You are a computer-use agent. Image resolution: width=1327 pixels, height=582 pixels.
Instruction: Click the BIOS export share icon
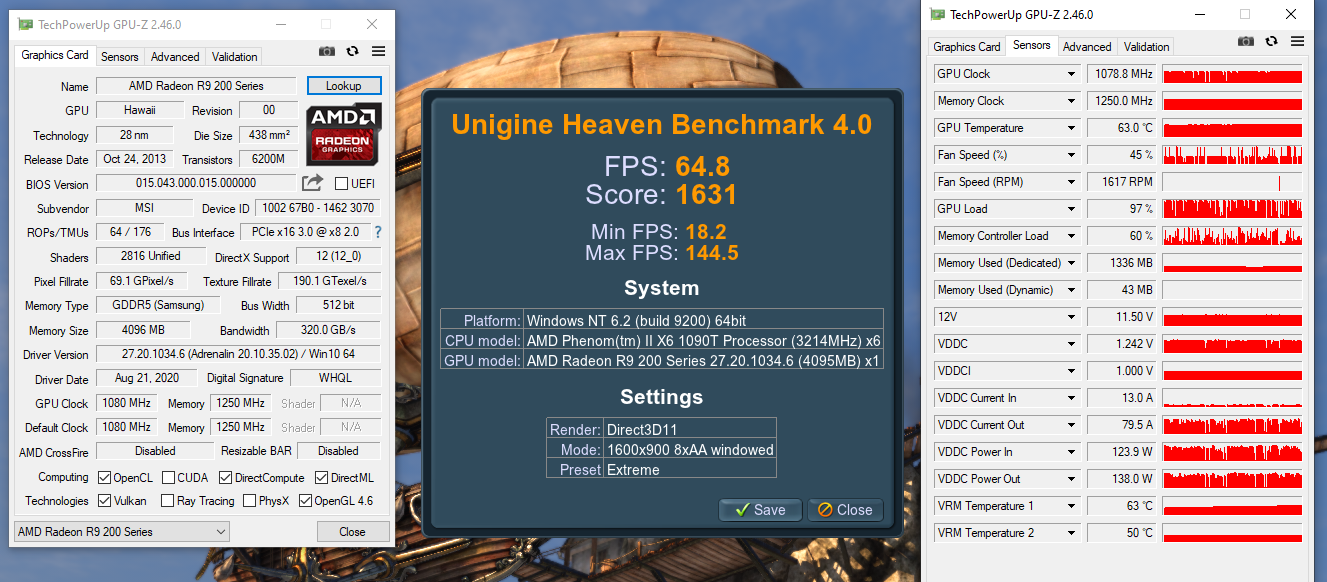[x=313, y=183]
